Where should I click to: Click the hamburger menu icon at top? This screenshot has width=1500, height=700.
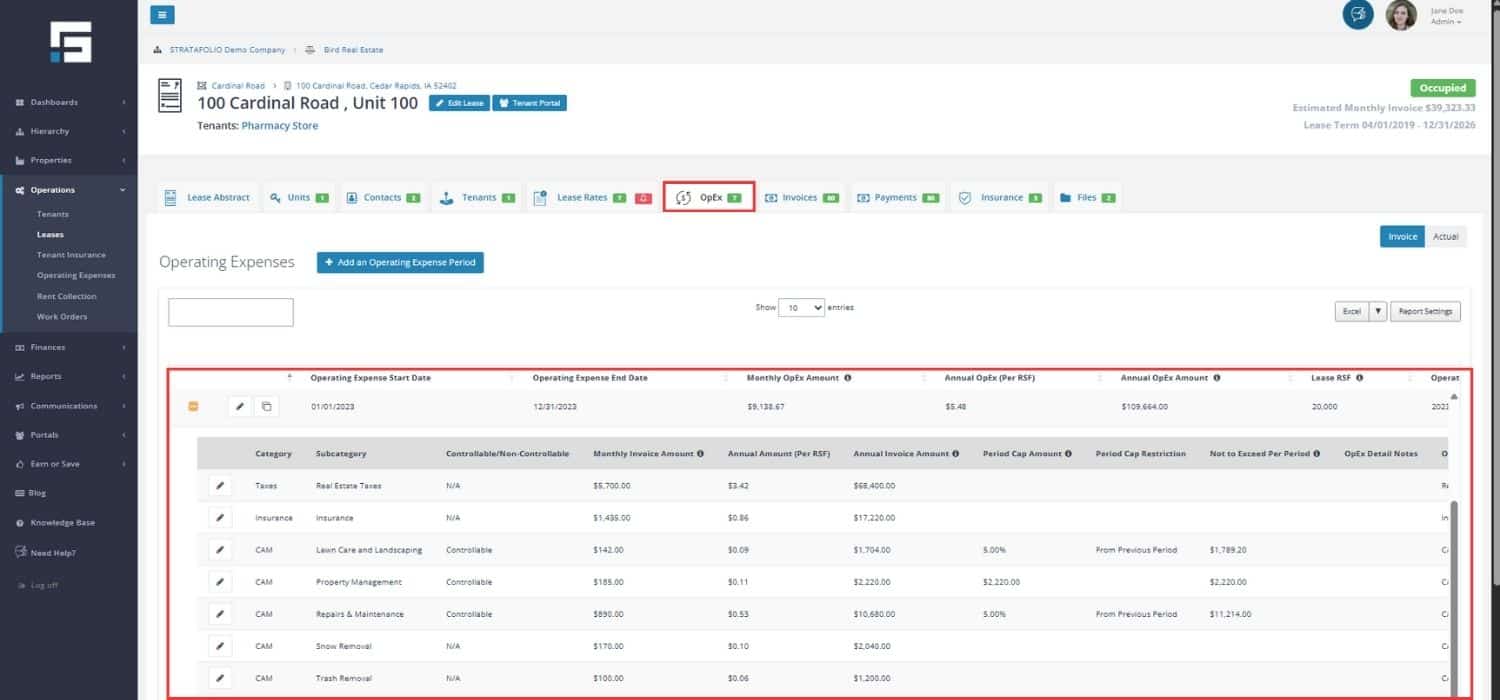tap(162, 15)
